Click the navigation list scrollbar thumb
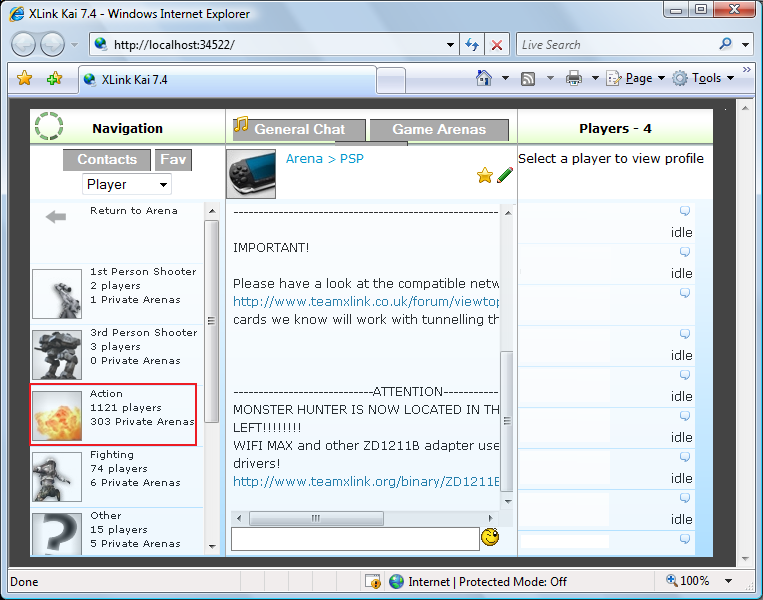 click(211, 321)
